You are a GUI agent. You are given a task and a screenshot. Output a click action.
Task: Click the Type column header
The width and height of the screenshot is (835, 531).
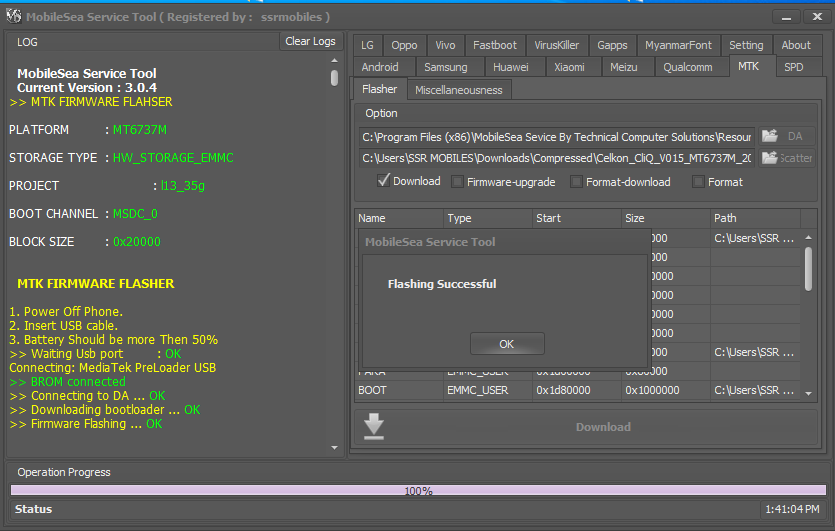[488, 218]
